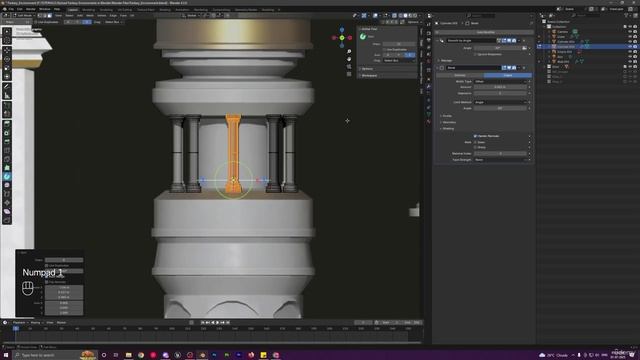The width and height of the screenshot is (640, 360).
Task: Expand the Geometry section of Bevel modifier
Action: pyautogui.click(x=448, y=122)
